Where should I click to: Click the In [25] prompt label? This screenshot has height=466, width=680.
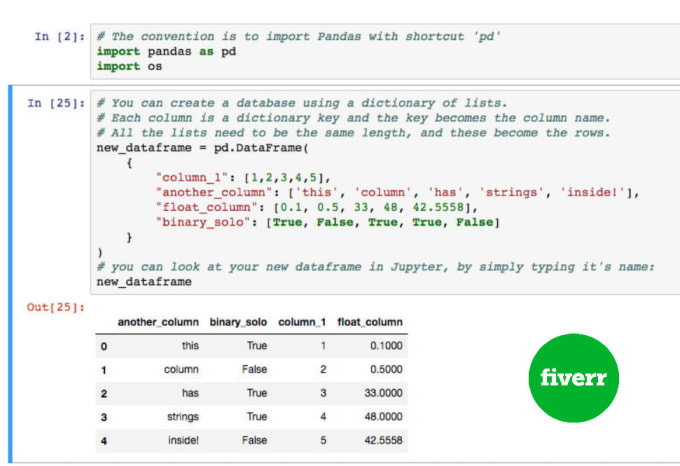(x=56, y=103)
